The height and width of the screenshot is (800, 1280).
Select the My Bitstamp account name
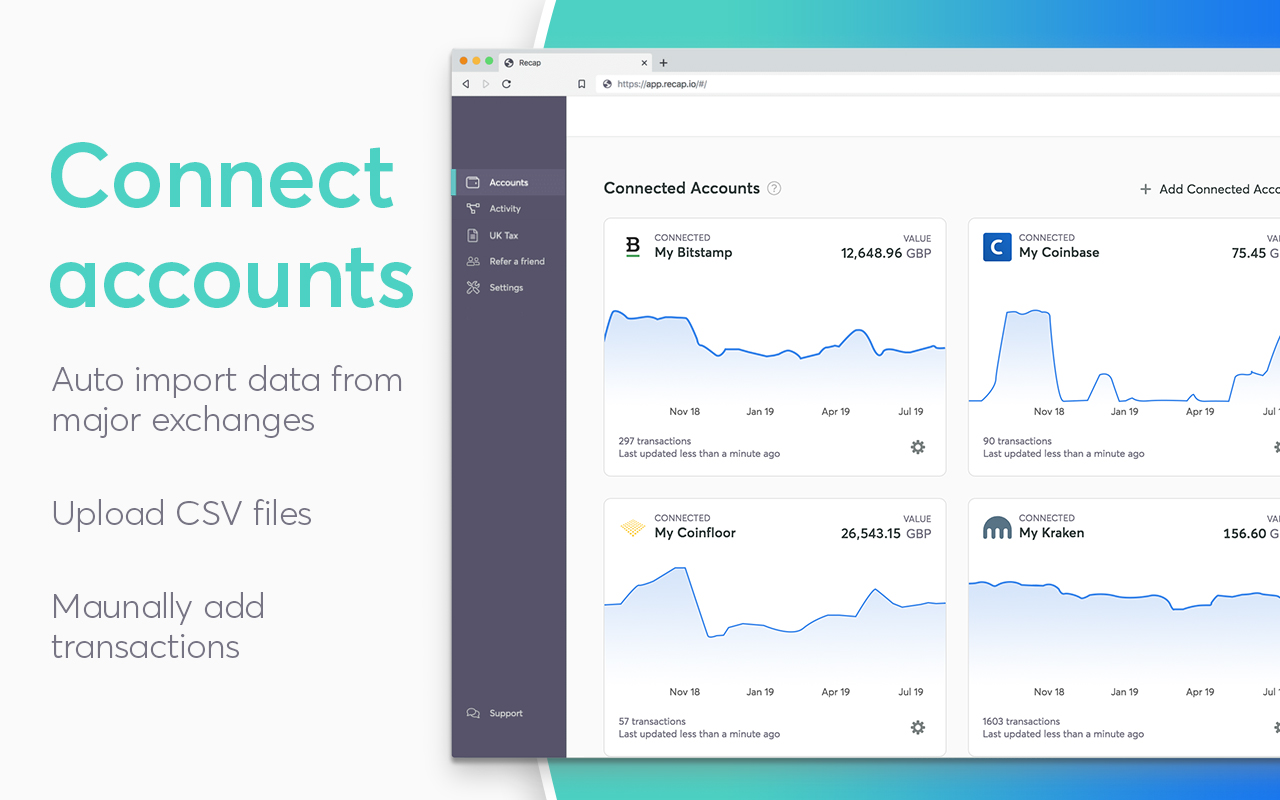click(693, 253)
